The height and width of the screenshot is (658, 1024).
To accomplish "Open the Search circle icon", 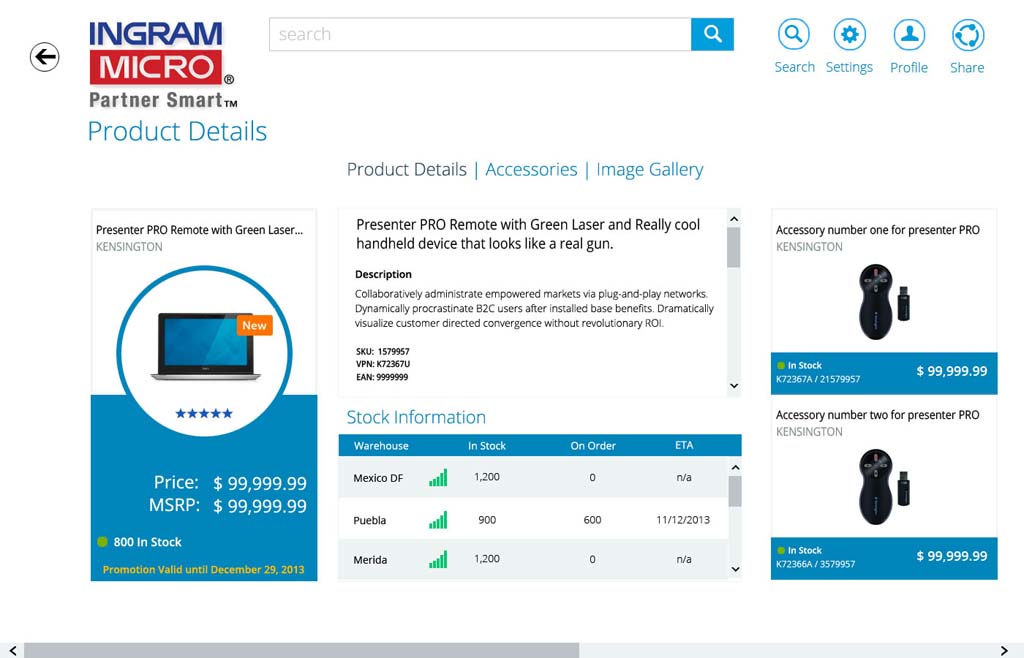I will pos(793,35).
